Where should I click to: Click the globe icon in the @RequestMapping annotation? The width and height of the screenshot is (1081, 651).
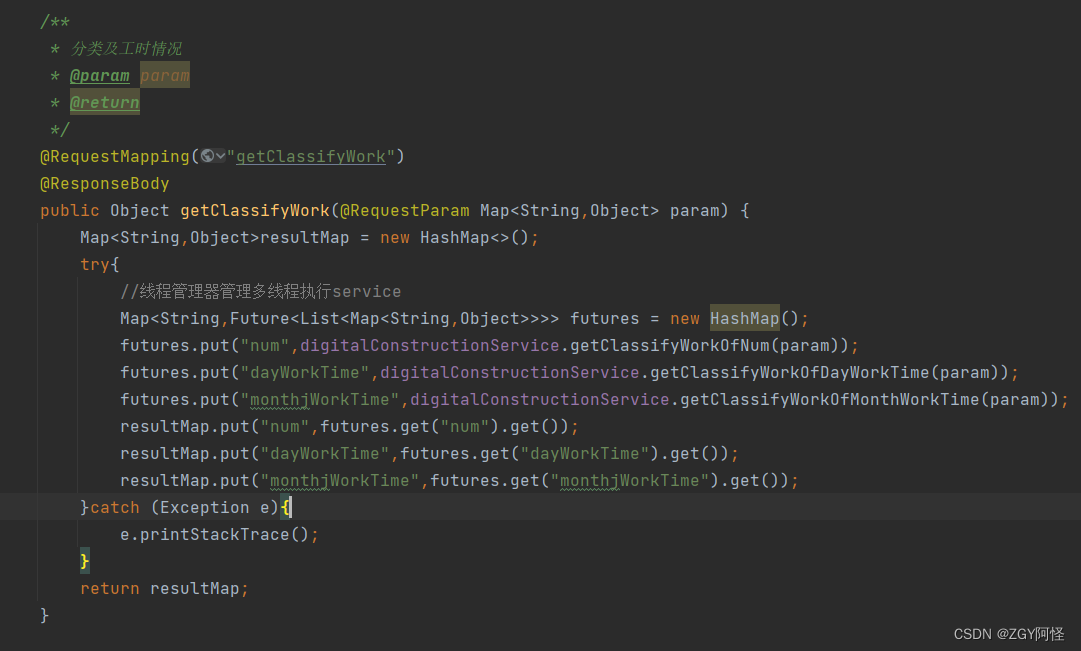point(208,156)
